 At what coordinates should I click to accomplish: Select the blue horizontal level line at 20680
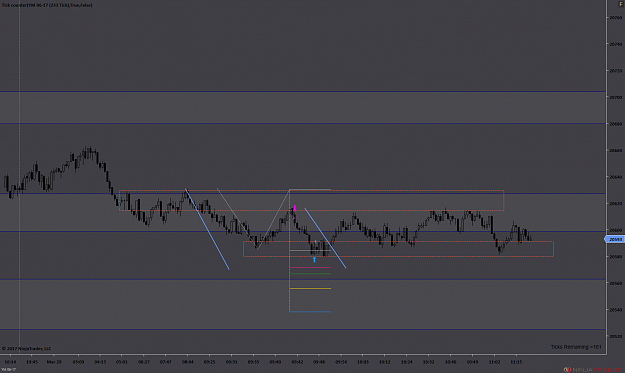tap(303, 124)
